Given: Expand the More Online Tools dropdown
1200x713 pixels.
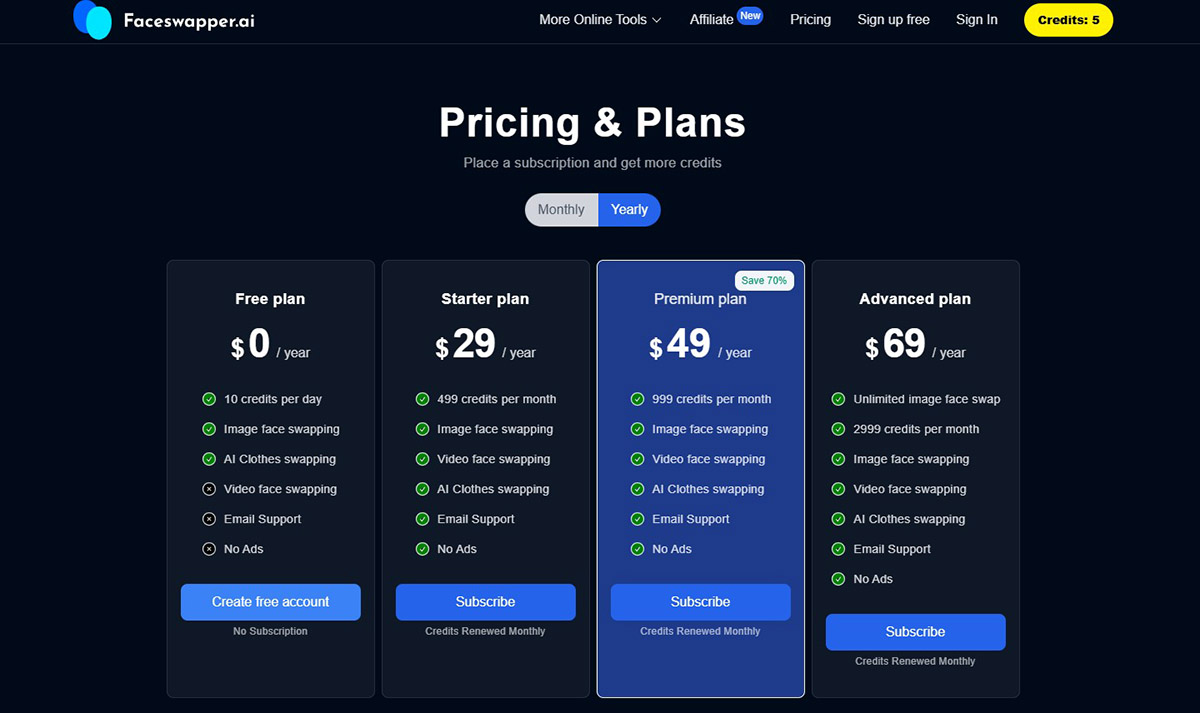Looking at the screenshot, I should coord(600,20).
